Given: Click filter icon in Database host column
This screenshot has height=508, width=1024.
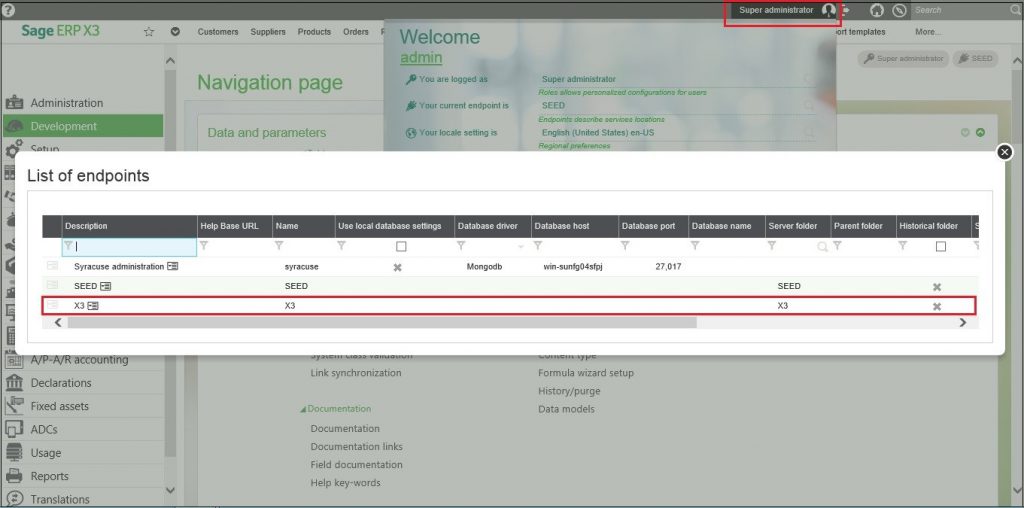Looking at the screenshot, I should click(x=537, y=246).
